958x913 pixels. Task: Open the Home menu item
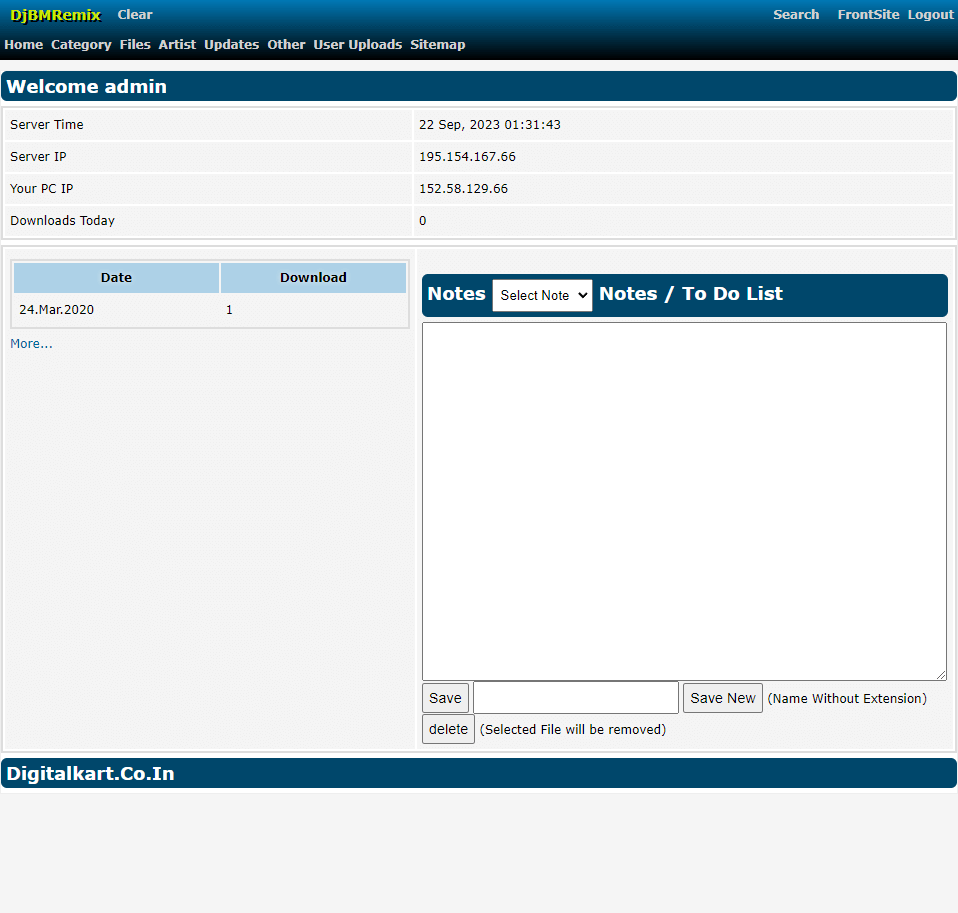(23, 45)
